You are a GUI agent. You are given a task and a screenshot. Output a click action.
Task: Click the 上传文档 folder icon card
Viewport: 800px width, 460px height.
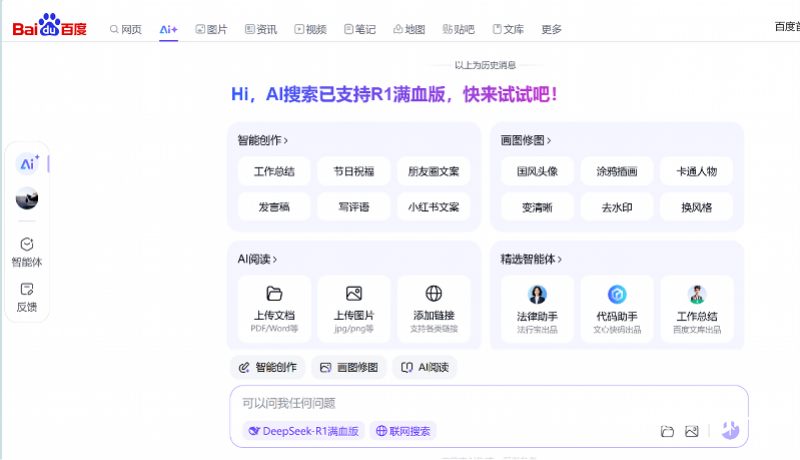click(274, 309)
